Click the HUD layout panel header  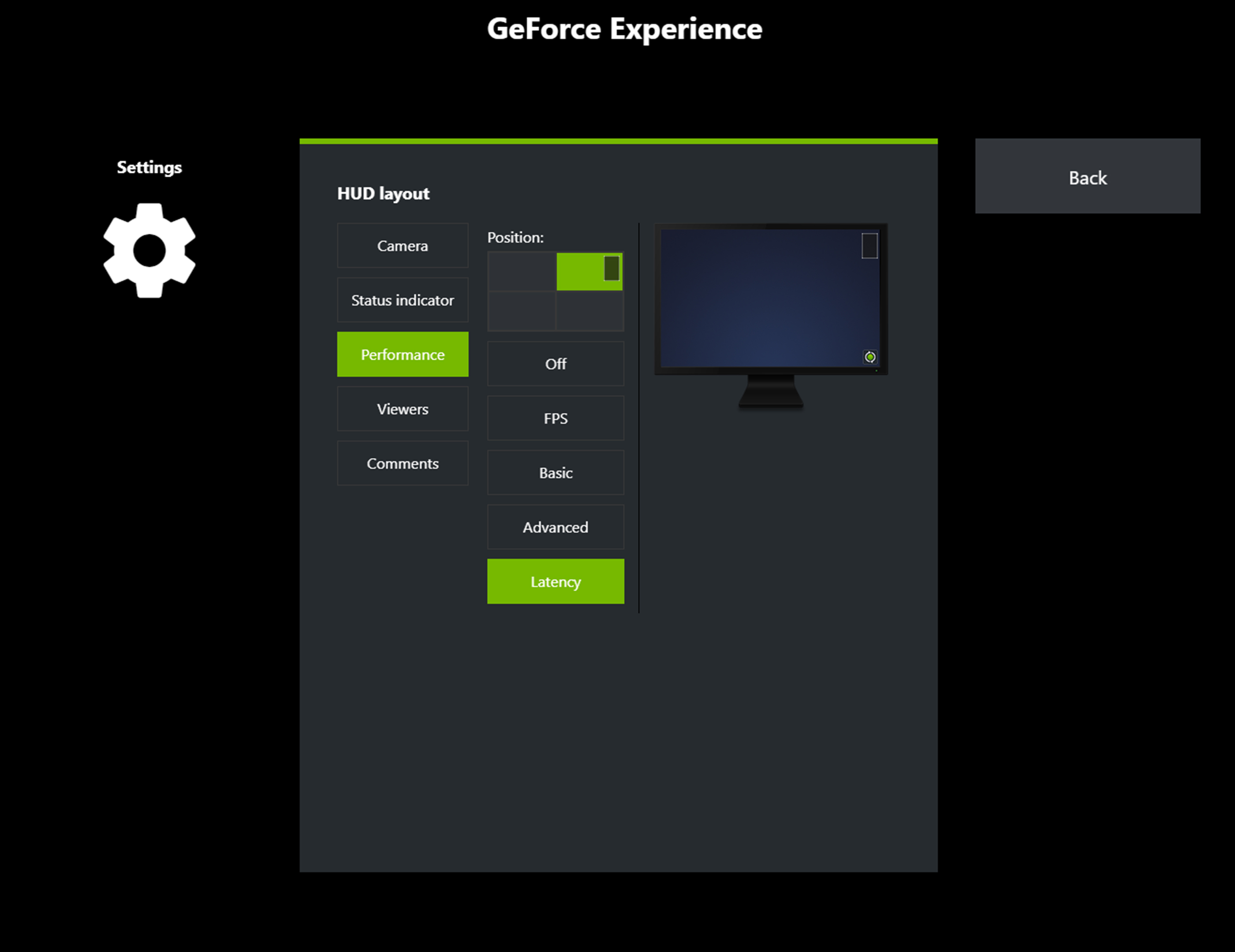coord(384,193)
